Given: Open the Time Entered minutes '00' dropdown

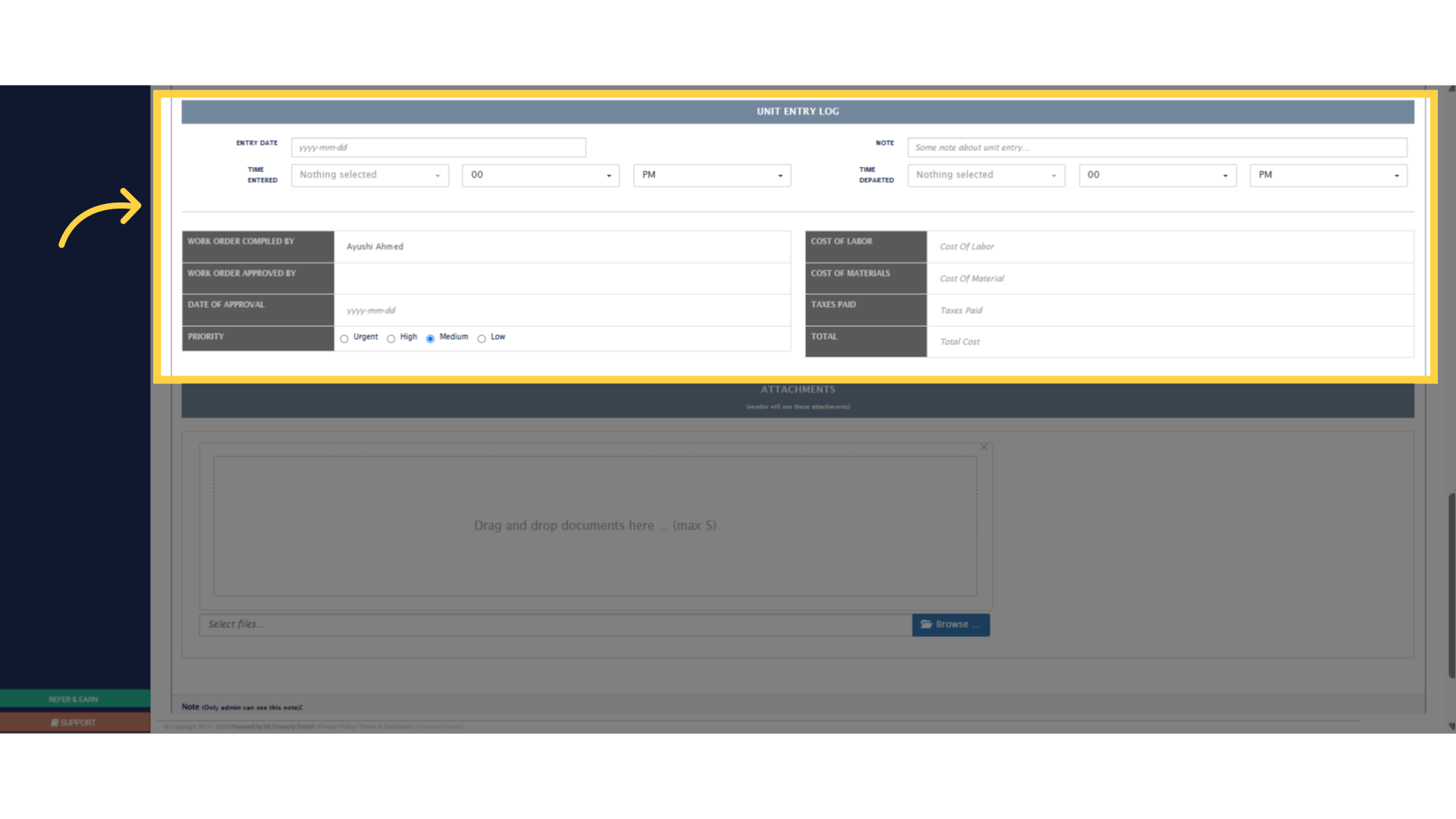Looking at the screenshot, I should pos(540,174).
